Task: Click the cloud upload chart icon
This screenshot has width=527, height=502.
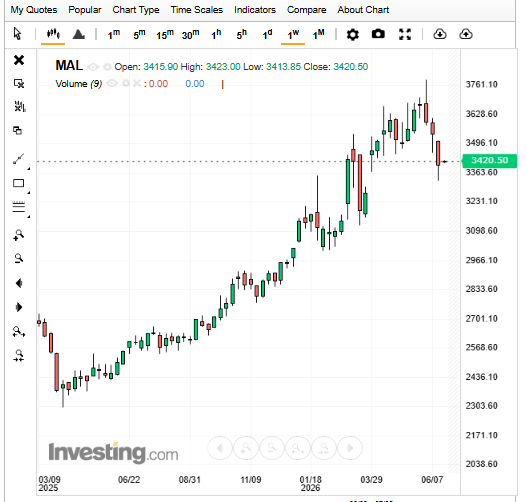Action: click(466, 34)
